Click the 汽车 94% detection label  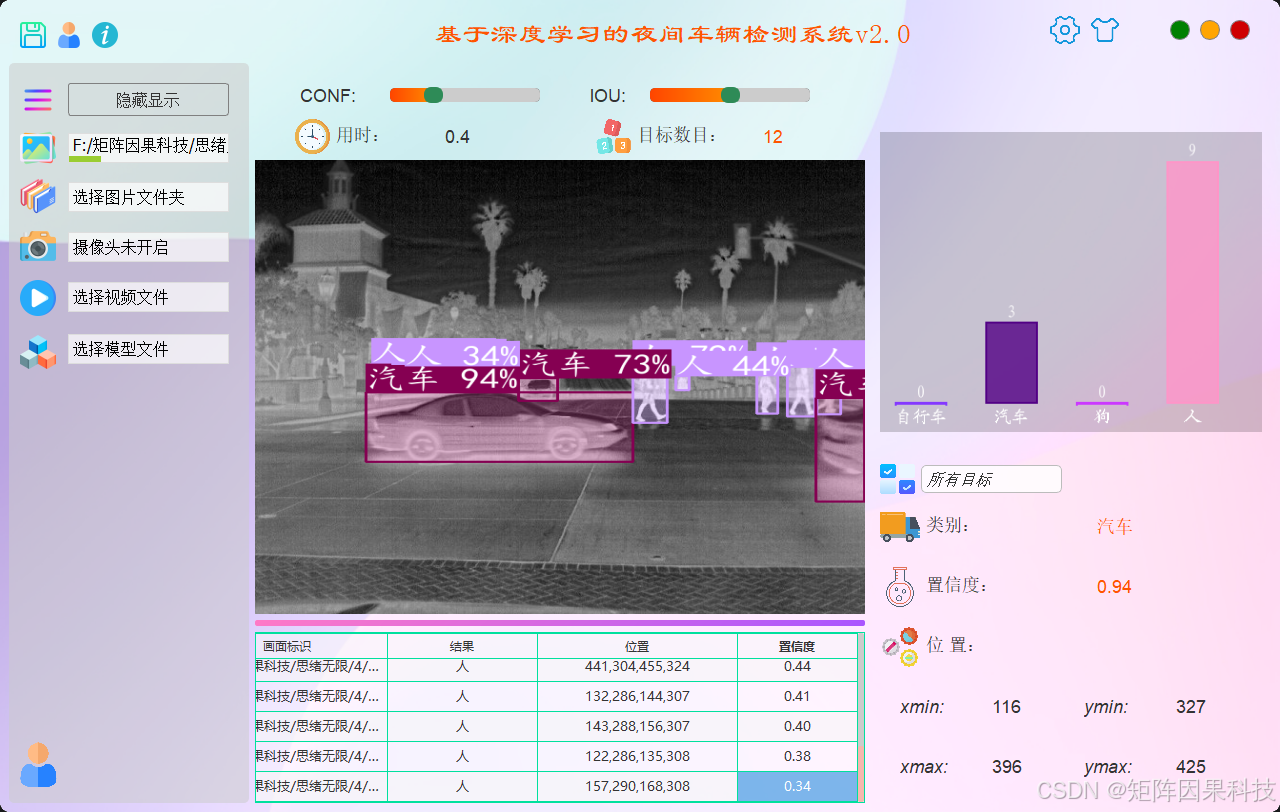[442, 379]
